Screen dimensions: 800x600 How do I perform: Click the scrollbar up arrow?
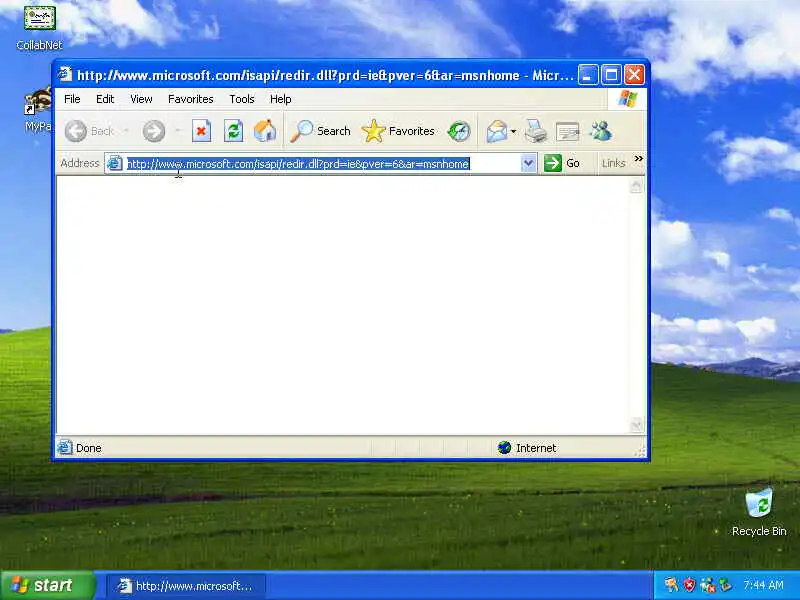click(x=636, y=186)
